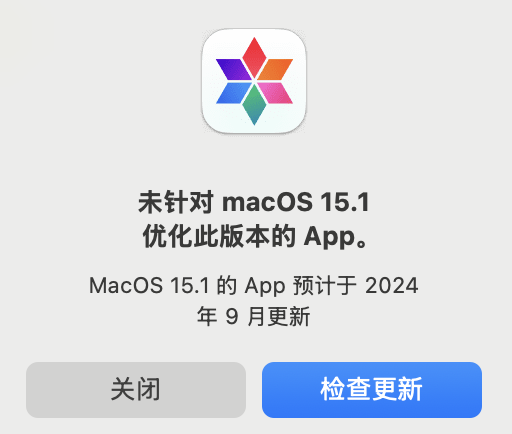Click the pink petal of the app icon
The image size is (512, 434).
[x=276, y=93]
